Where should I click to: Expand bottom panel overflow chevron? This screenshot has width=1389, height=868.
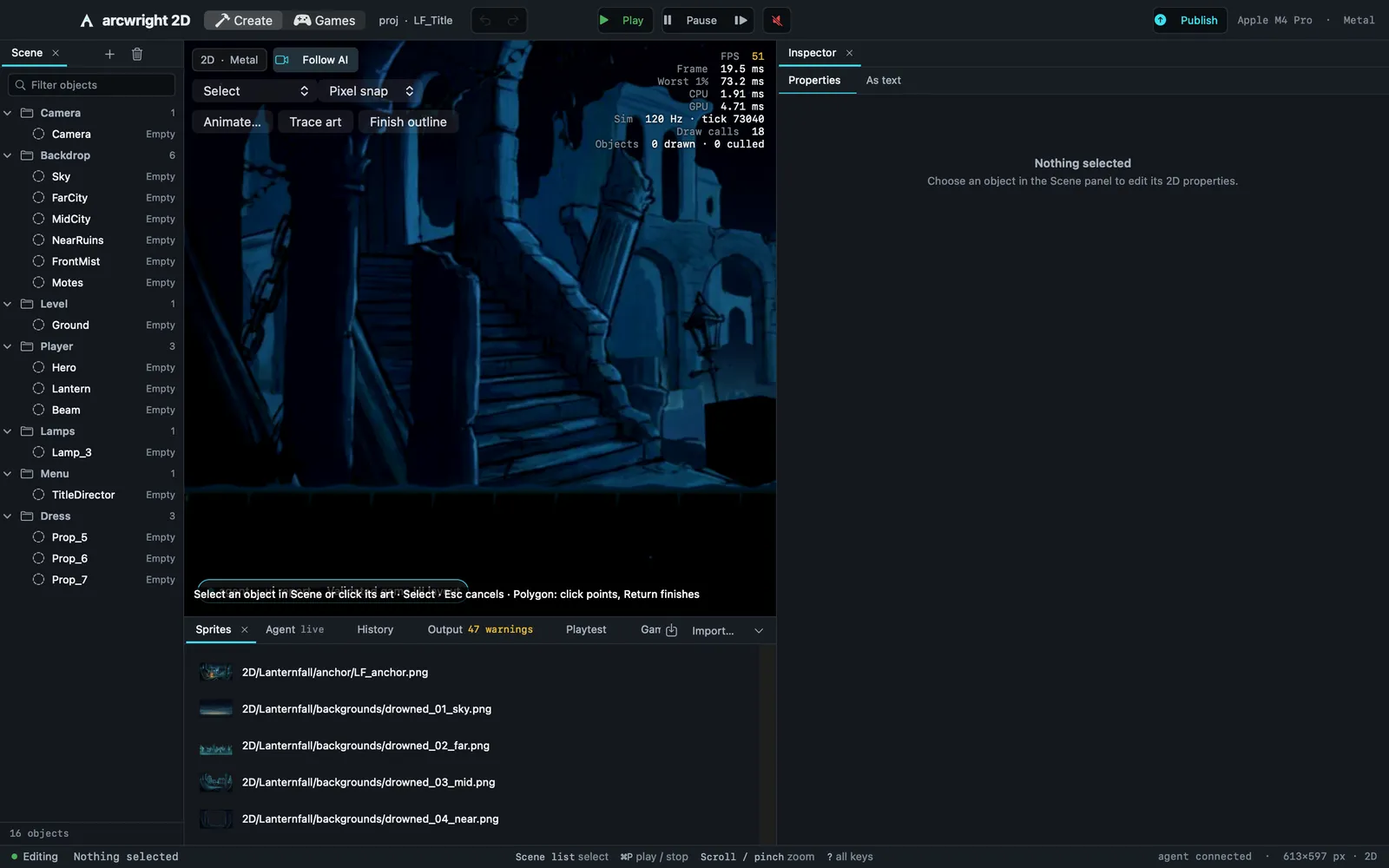pos(759,631)
